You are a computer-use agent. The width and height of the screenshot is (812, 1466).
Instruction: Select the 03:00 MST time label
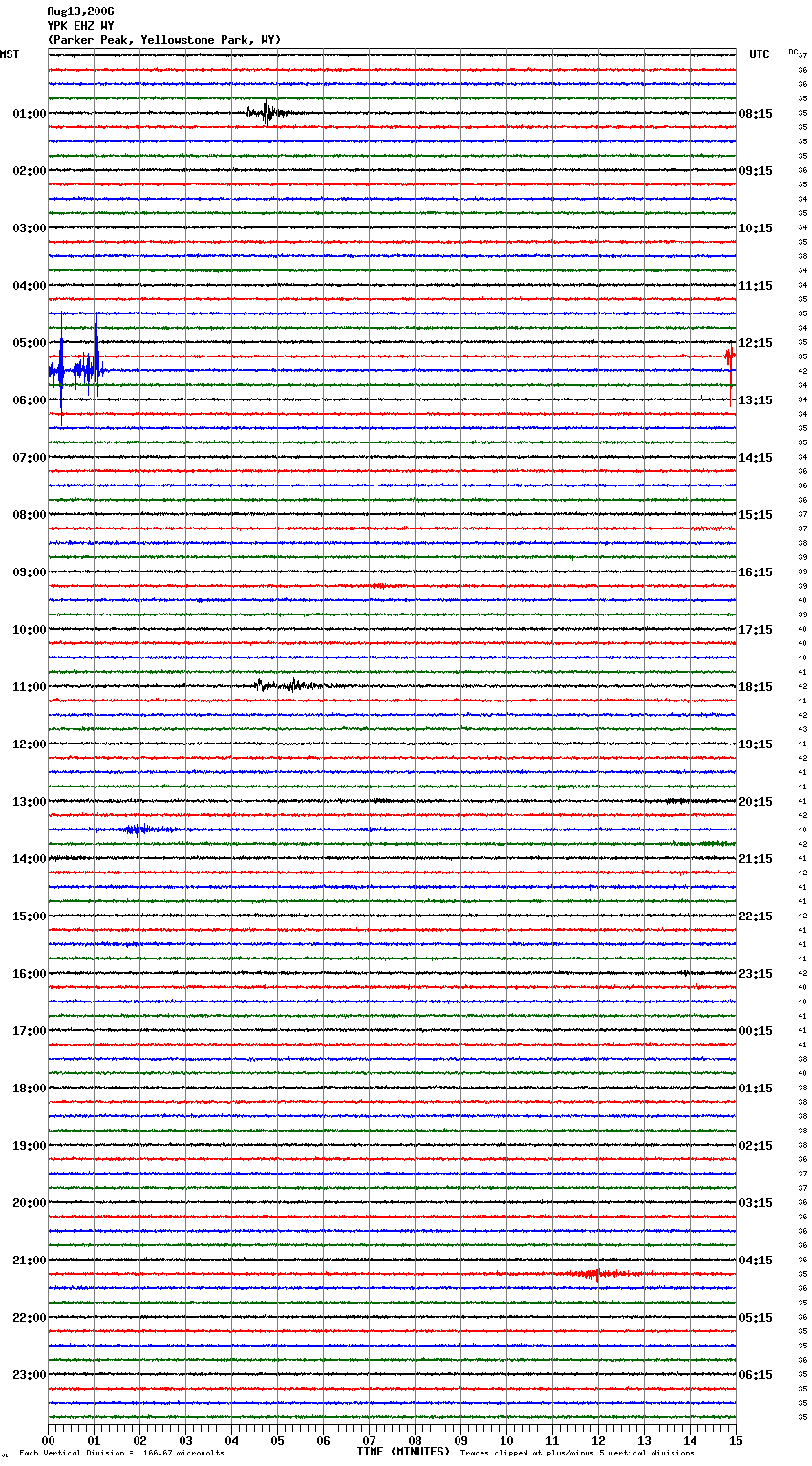click(x=30, y=228)
